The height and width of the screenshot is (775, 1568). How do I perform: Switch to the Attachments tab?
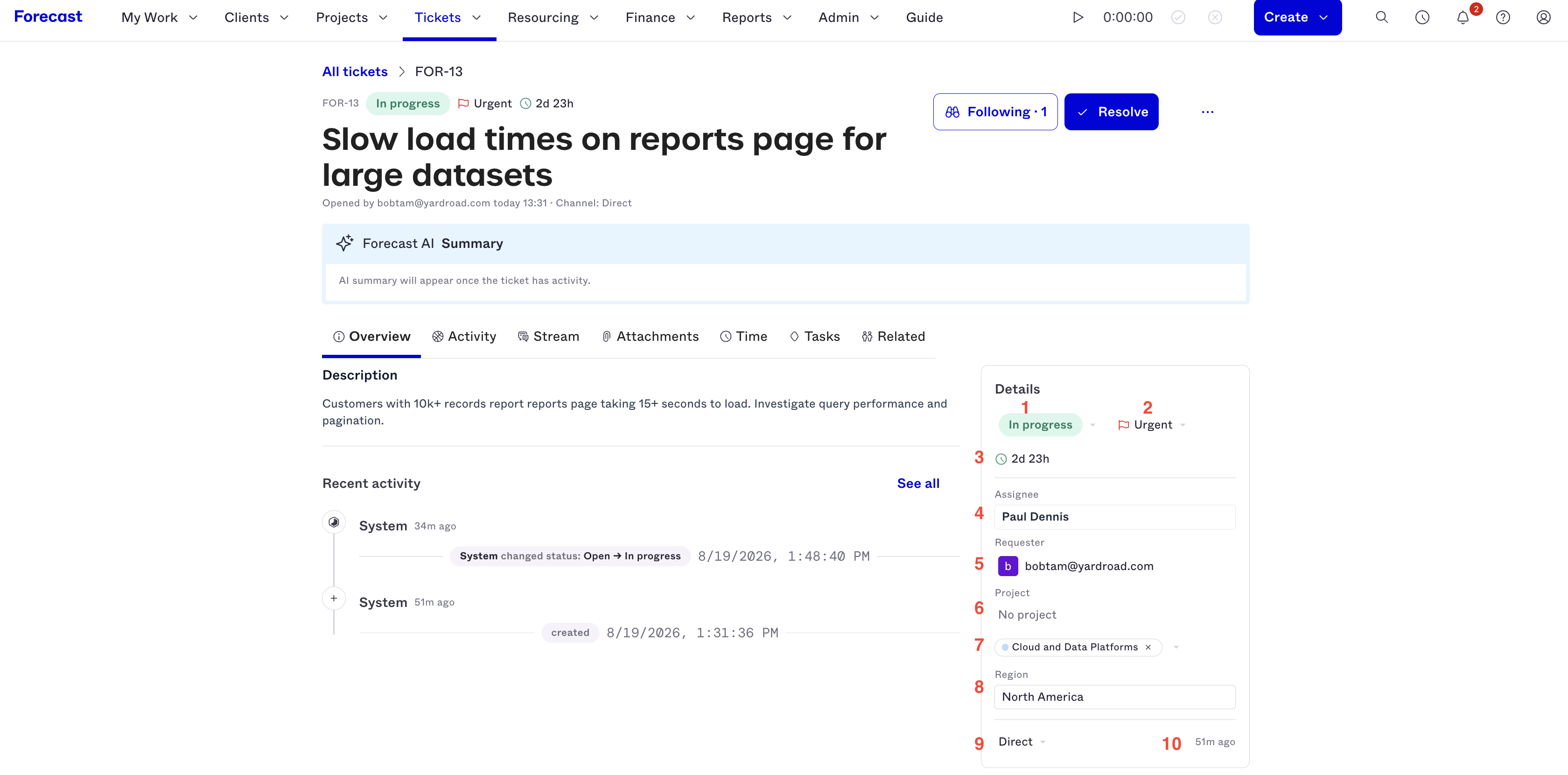[650, 337]
